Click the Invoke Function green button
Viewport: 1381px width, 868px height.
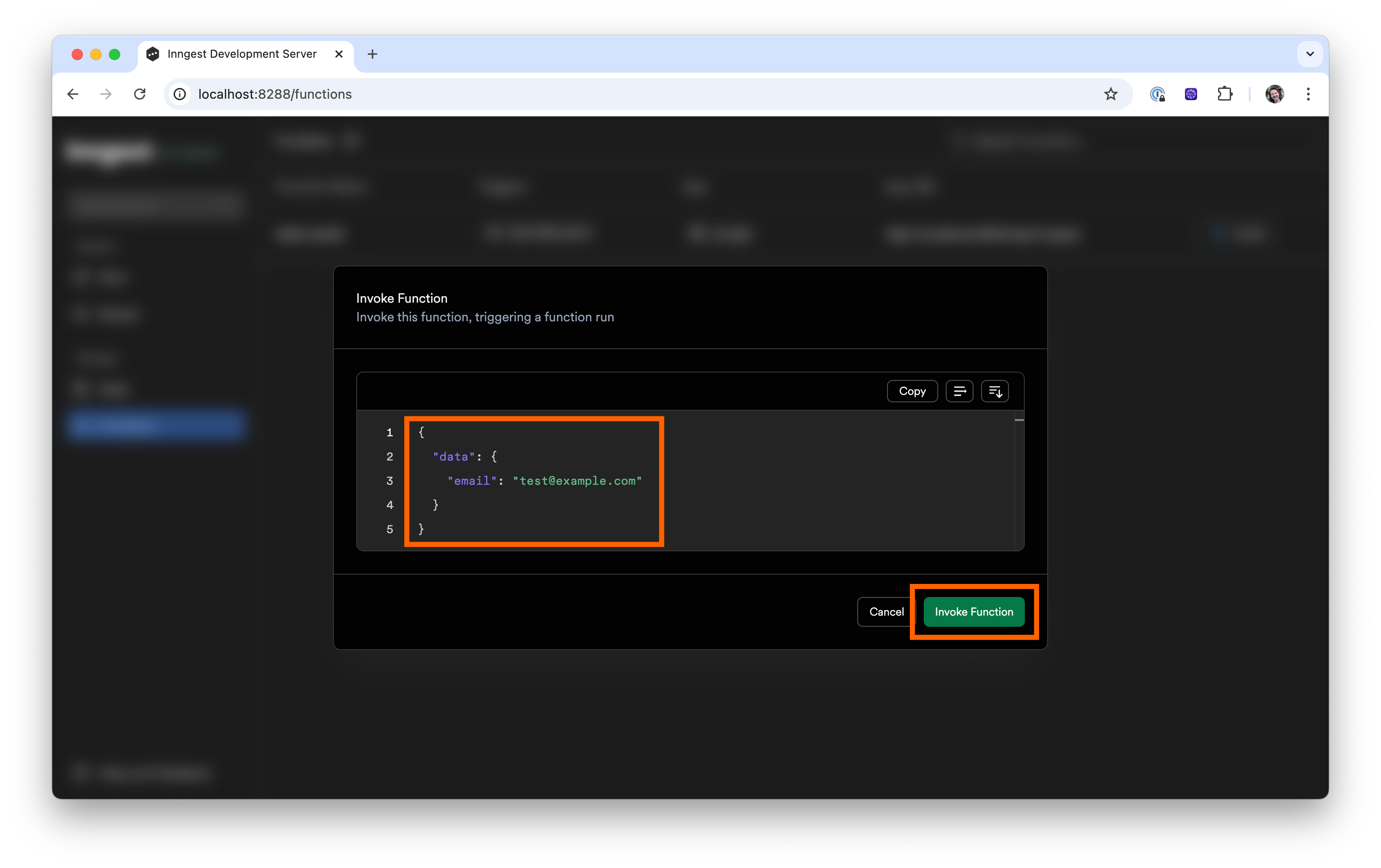[974, 611]
